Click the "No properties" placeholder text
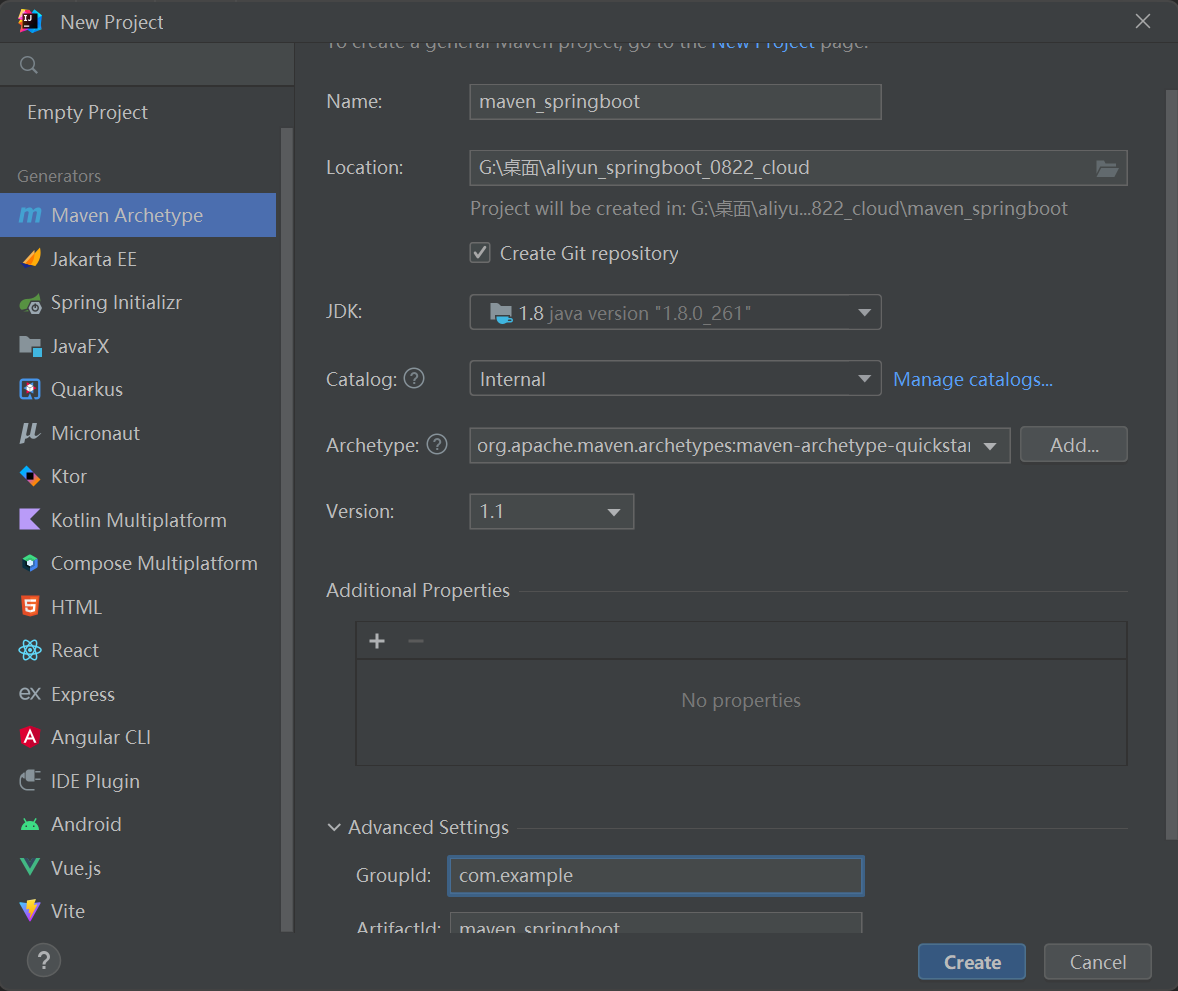The image size is (1178, 991). click(741, 700)
